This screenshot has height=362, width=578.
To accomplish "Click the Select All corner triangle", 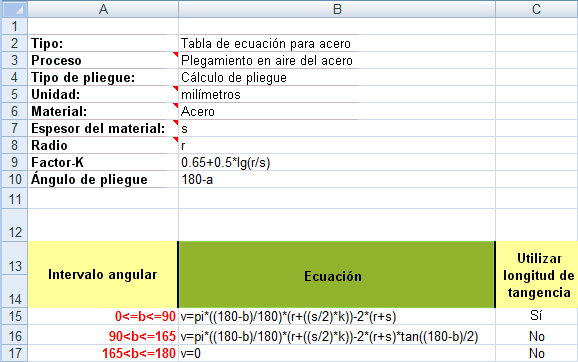I will (14, 9).
